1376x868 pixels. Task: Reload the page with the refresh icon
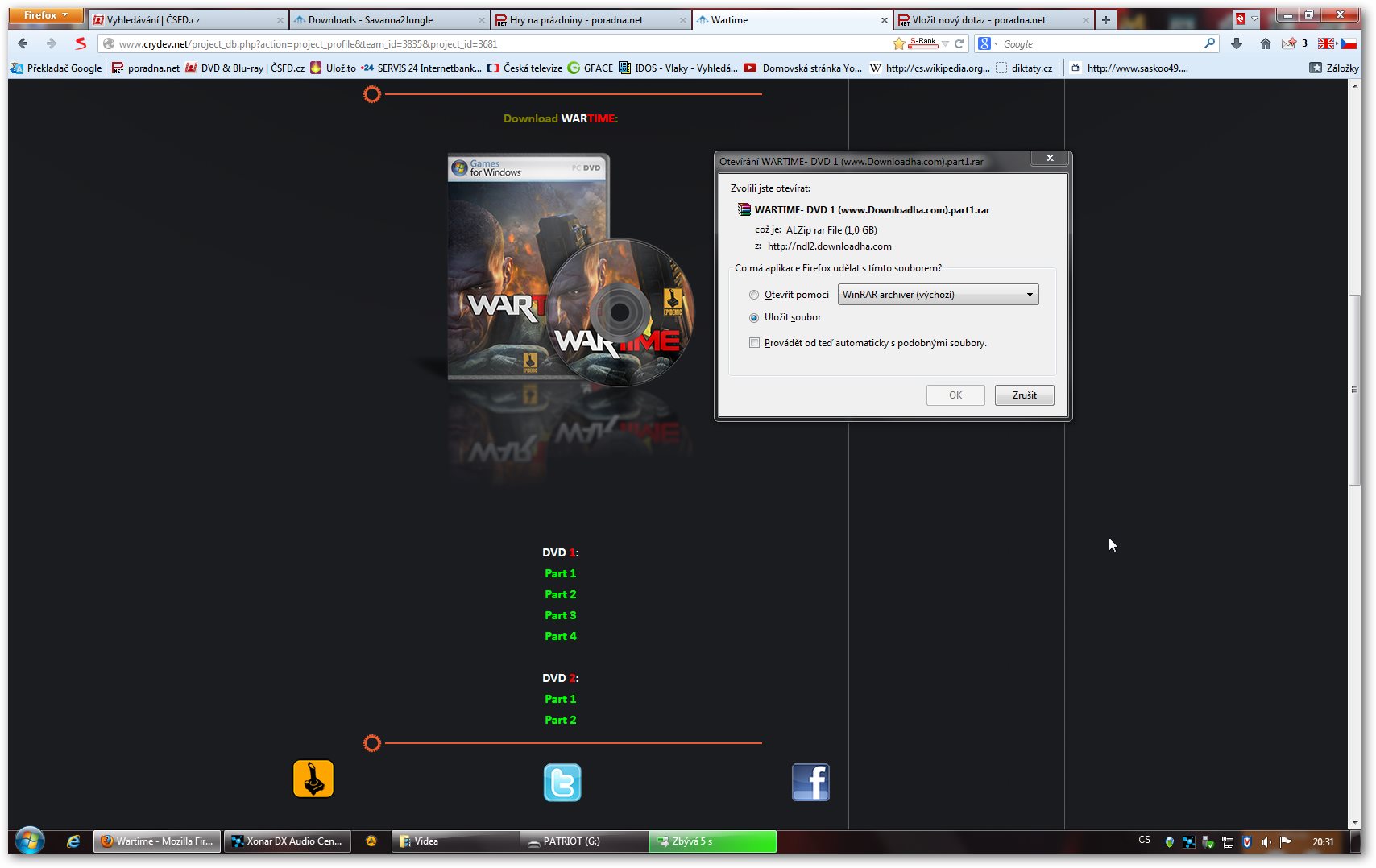[959, 43]
